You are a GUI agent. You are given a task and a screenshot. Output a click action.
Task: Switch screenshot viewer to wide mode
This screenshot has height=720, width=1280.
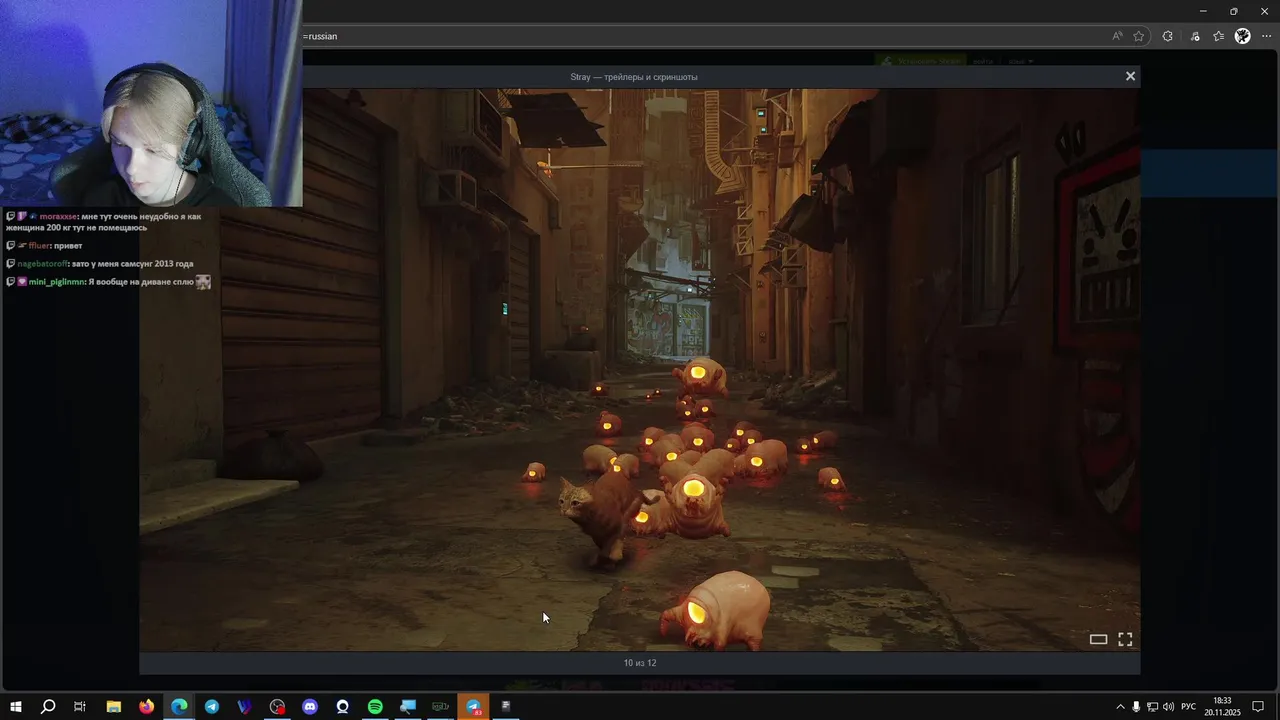[x=1098, y=639]
